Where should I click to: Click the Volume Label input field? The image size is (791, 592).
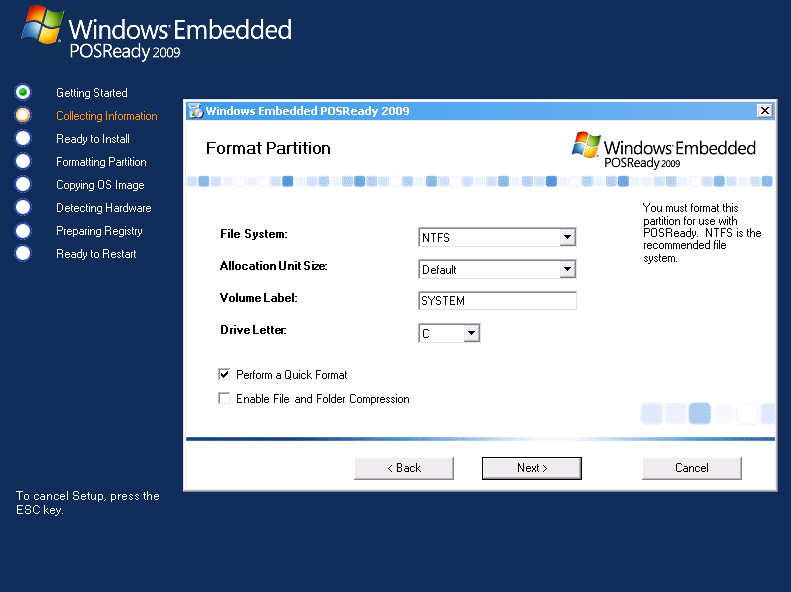[497, 301]
